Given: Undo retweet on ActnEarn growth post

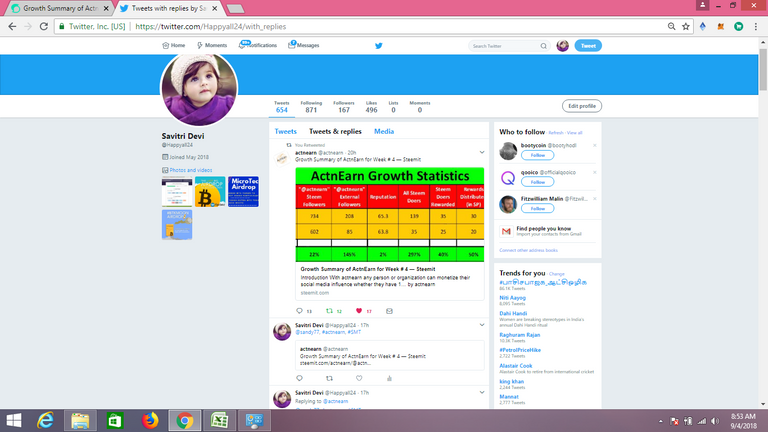Looking at the screenshot, I should (329, 311).
